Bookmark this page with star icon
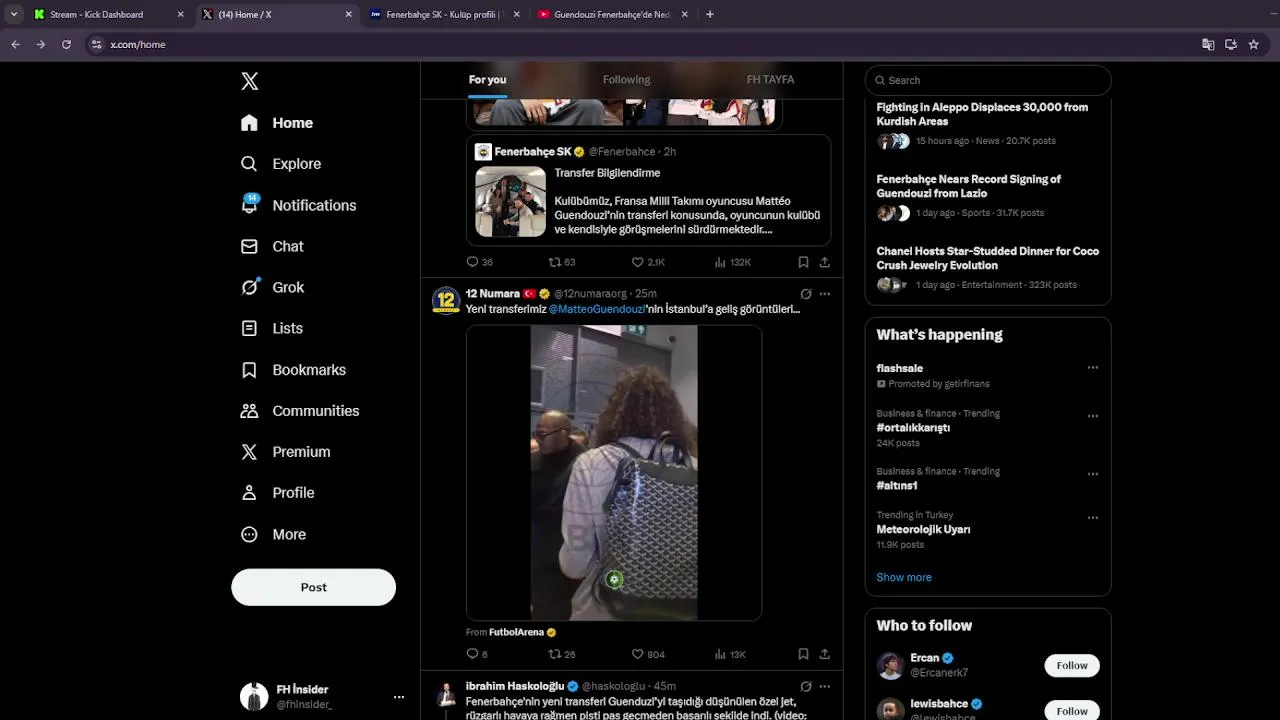Screen dimensions: 1280x720 click(x=1253, y=44)
